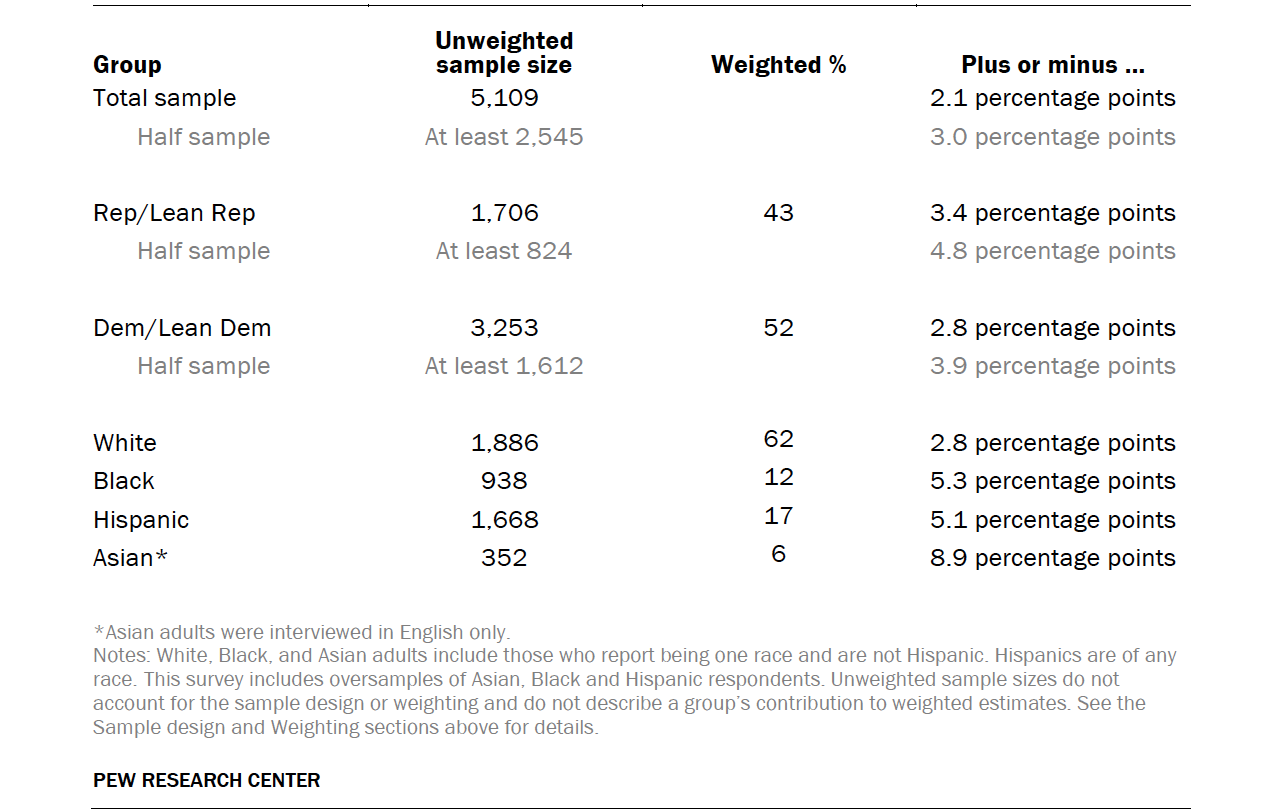Click the Dem/Lean Dem row label

tap(182, 328)
